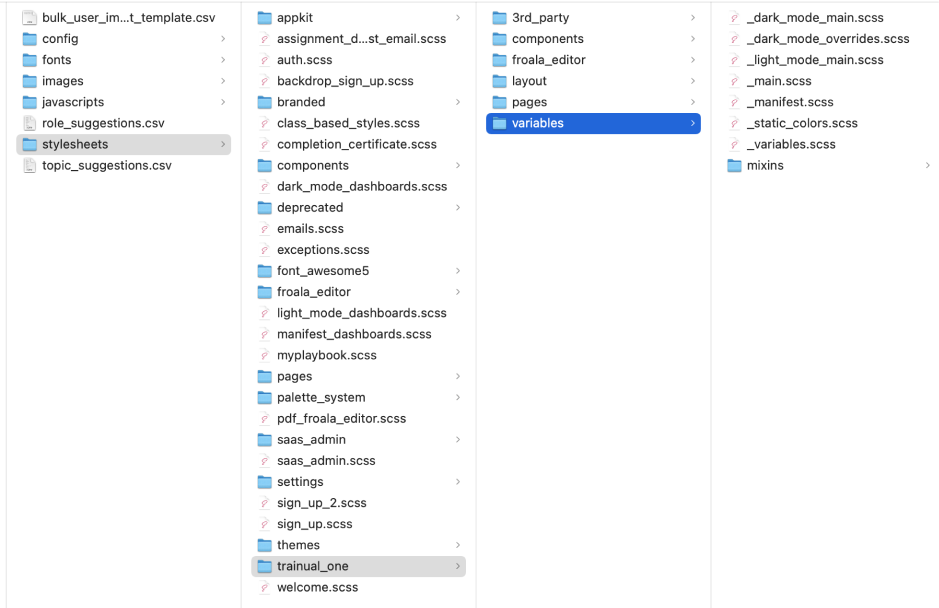Click the deprecated folder icon

coord(264,207)
